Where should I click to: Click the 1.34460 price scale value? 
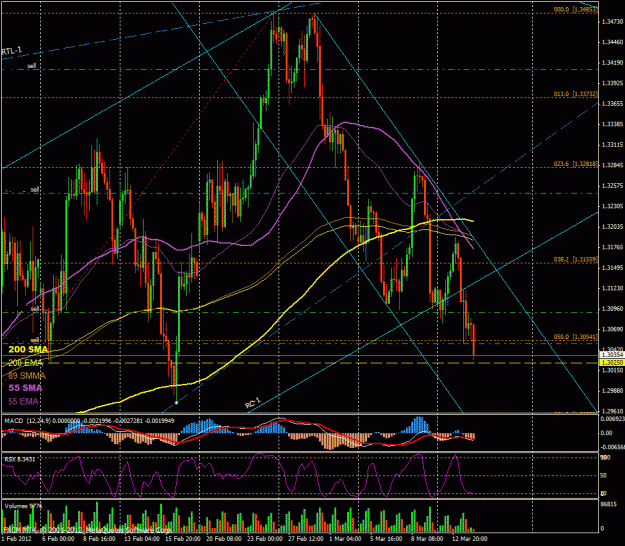[611, 42]
